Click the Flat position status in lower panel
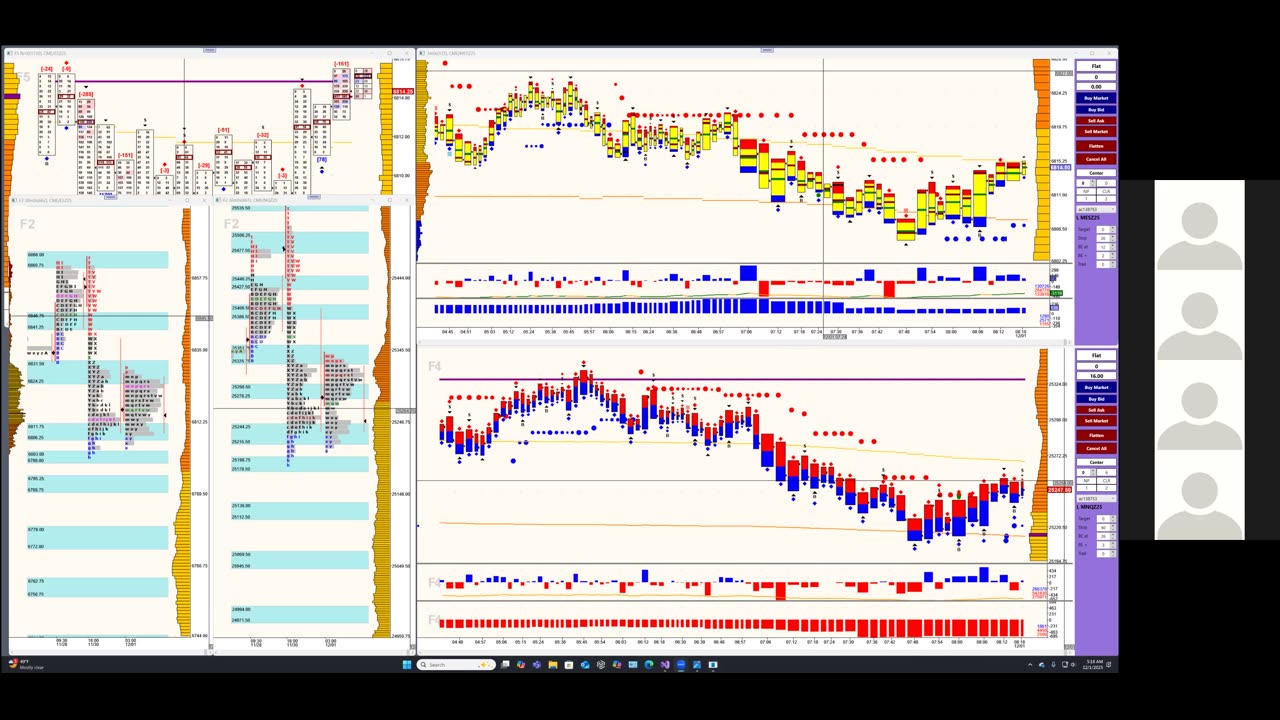This screenshot has width=1280, height=720. [1096, 355]
